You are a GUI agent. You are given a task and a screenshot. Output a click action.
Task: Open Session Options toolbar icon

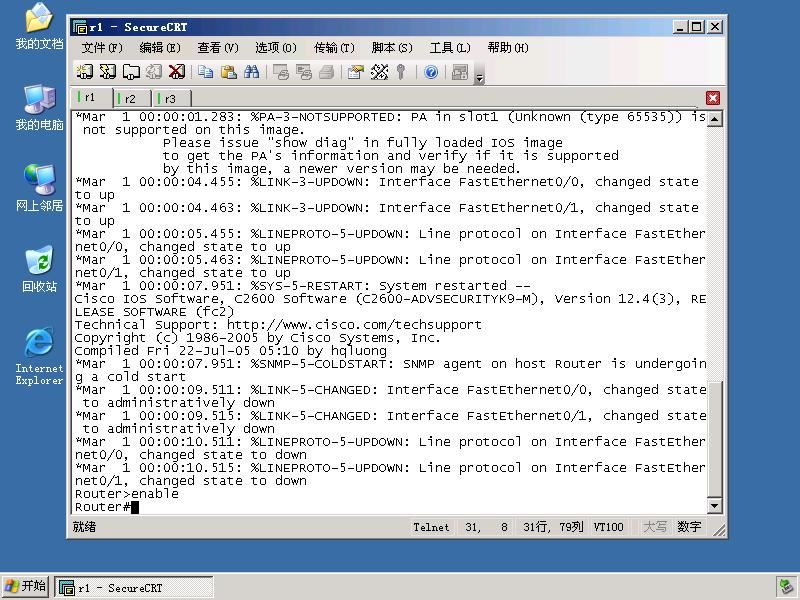tap(356, 72)
